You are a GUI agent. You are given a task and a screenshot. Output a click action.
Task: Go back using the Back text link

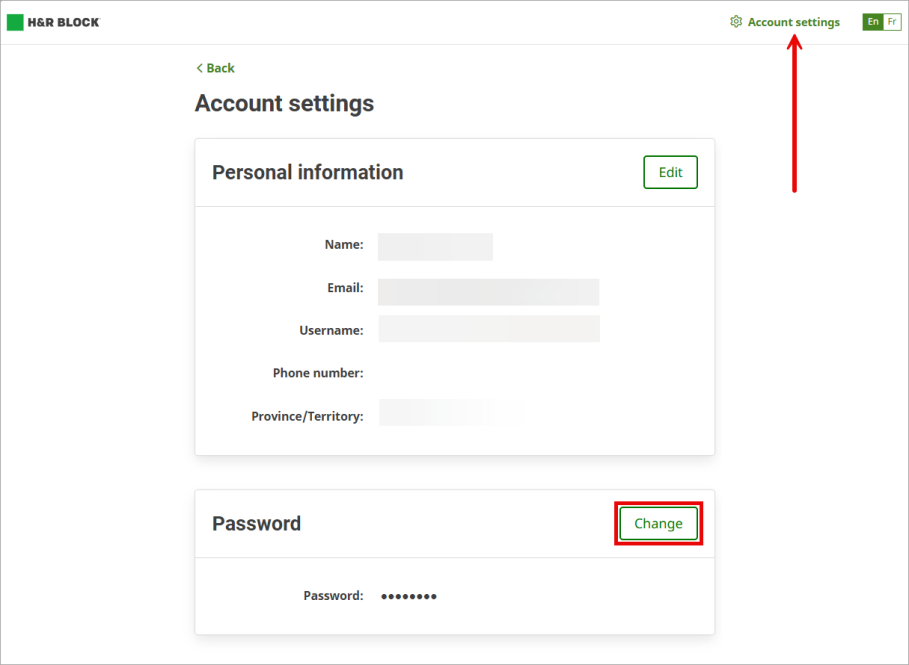(x=220, y=68)
